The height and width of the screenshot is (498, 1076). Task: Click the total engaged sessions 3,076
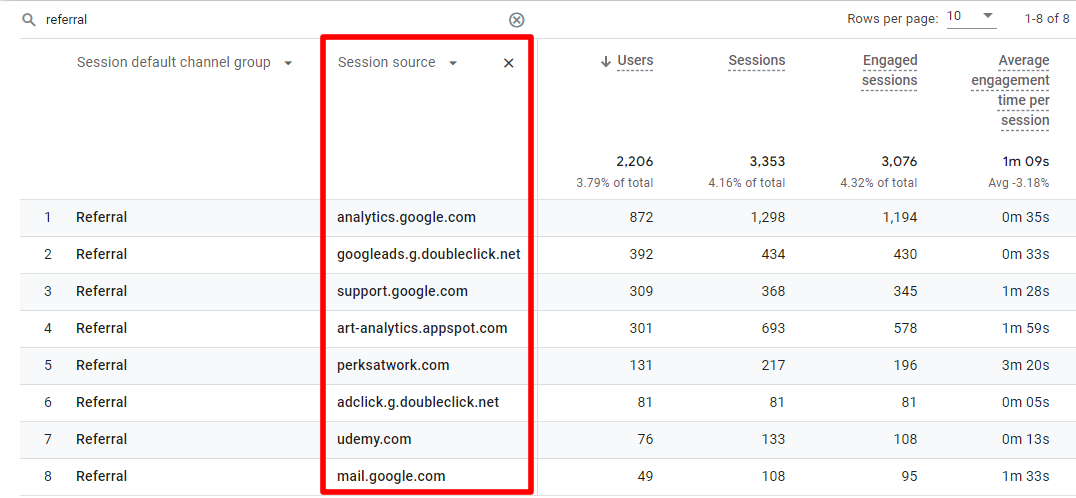pos(899,163)
